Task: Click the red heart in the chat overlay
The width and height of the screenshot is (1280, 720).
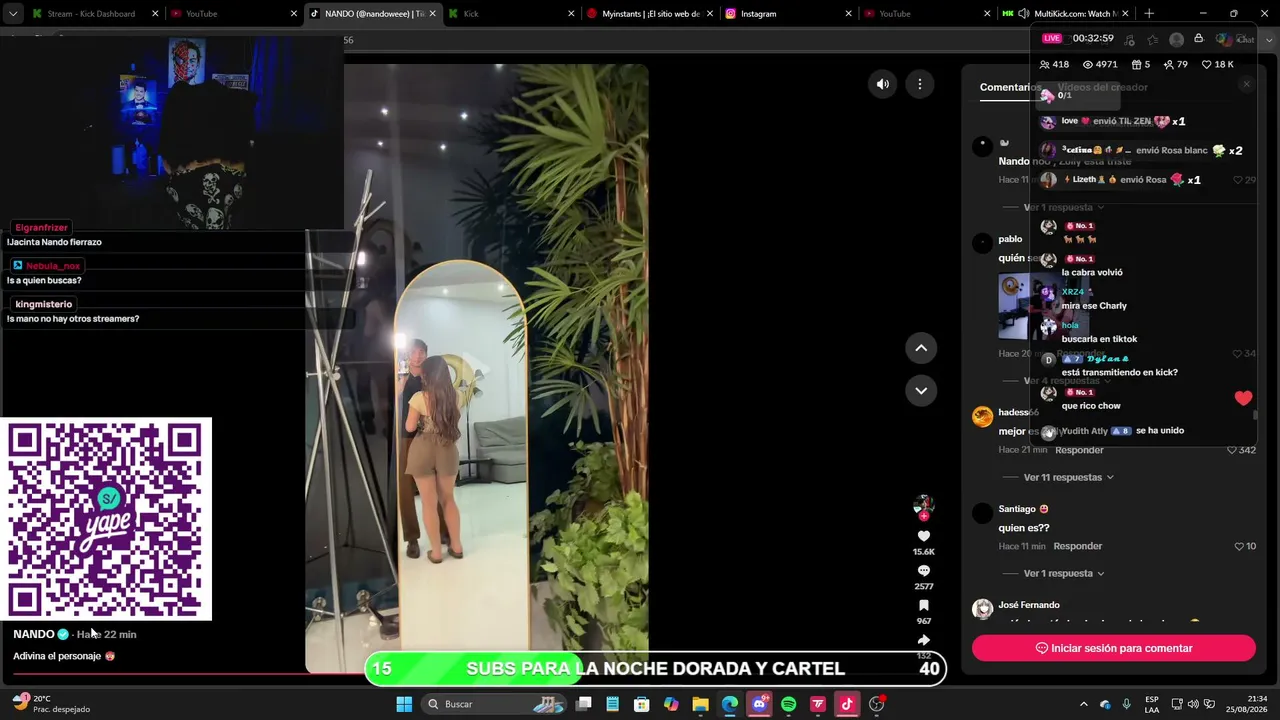Action: point(1243,398)
